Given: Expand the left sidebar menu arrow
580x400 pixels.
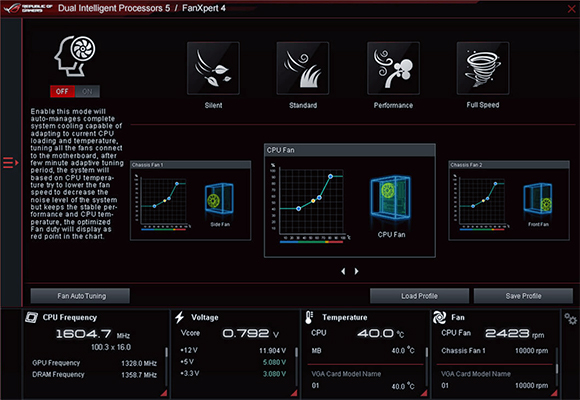Looking at the screenshot, I should tap(10, 162).
